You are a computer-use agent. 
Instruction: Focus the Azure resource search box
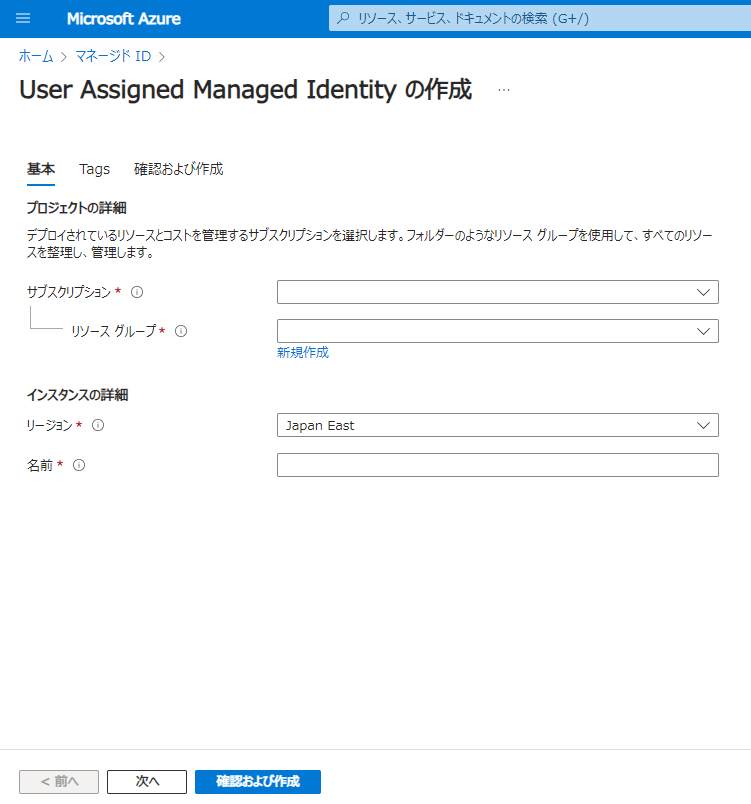tap(540, 18)
